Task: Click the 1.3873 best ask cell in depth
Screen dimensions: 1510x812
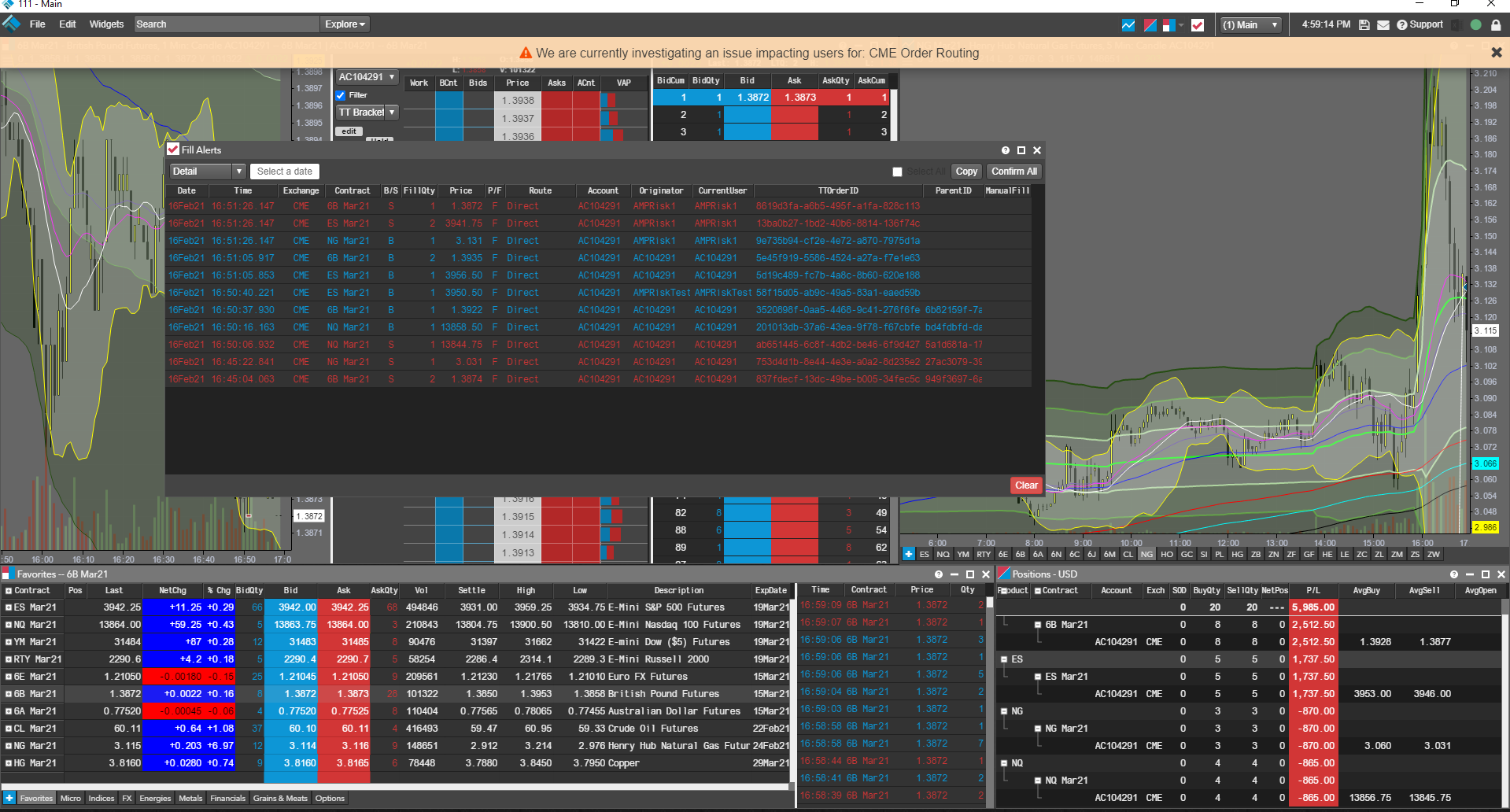Action: click(795, 98)
